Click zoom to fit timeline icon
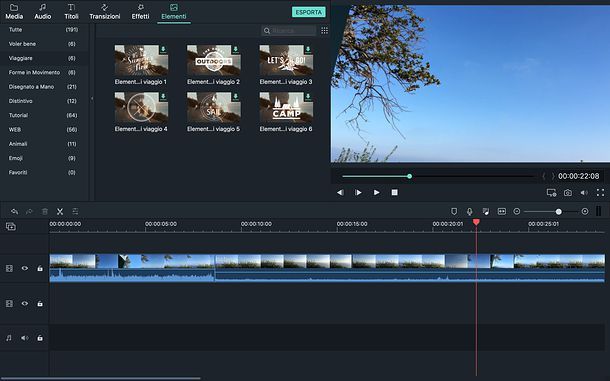This screenshot has height=381, width=610. click(502, 211)
